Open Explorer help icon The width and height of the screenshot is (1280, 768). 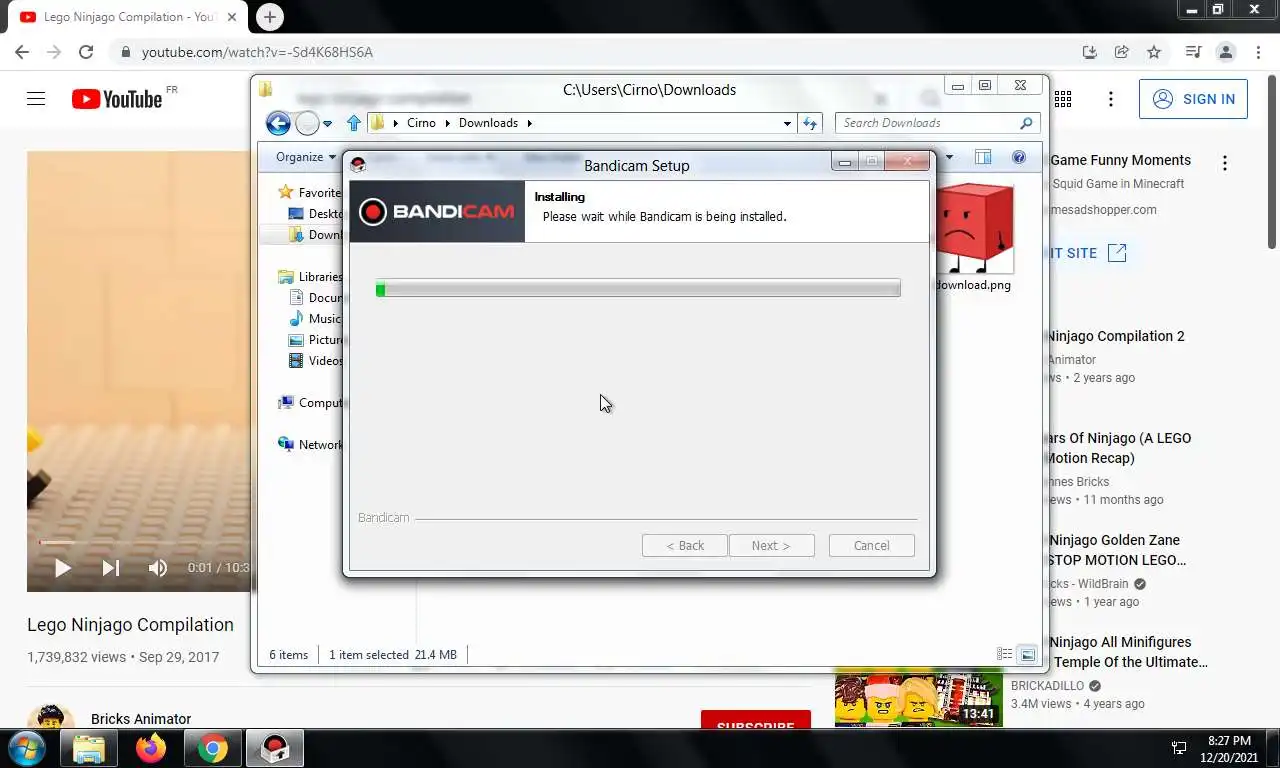pyautogui.click(x=1019, y=157)
